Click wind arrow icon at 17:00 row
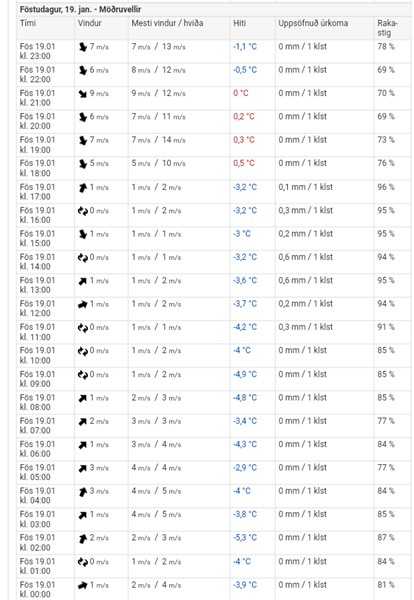 click(83, 188)
